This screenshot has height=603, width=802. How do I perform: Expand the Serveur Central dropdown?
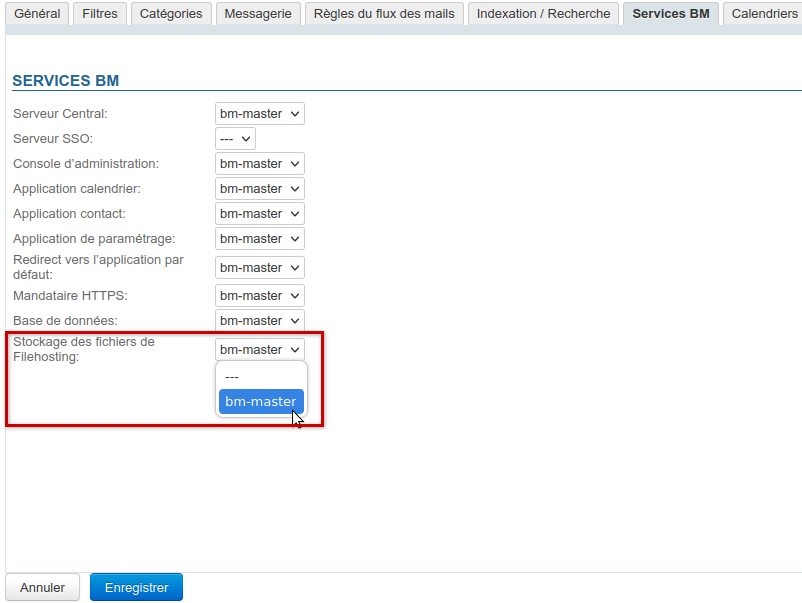tap(260, 114)
